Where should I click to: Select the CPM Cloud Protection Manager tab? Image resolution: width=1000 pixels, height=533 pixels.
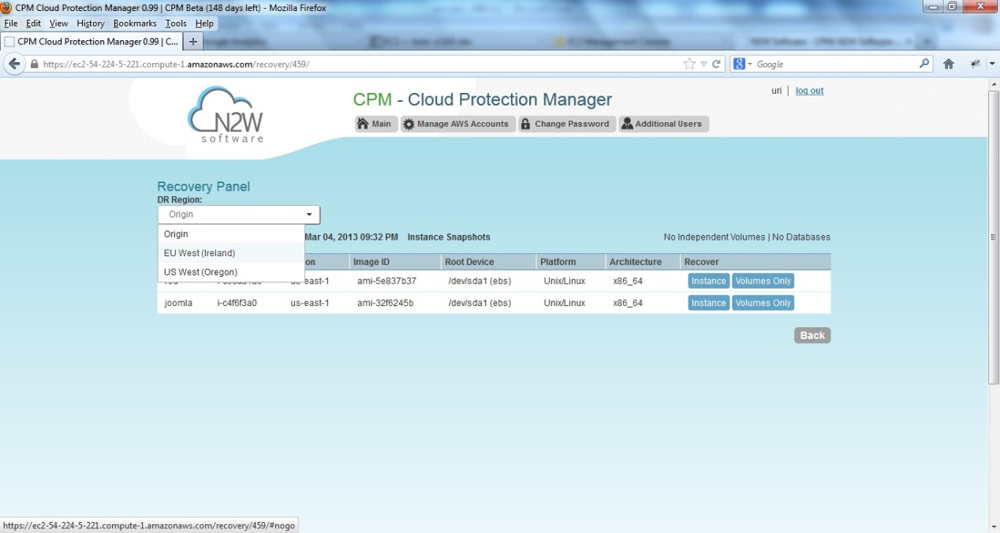point(92,41)
